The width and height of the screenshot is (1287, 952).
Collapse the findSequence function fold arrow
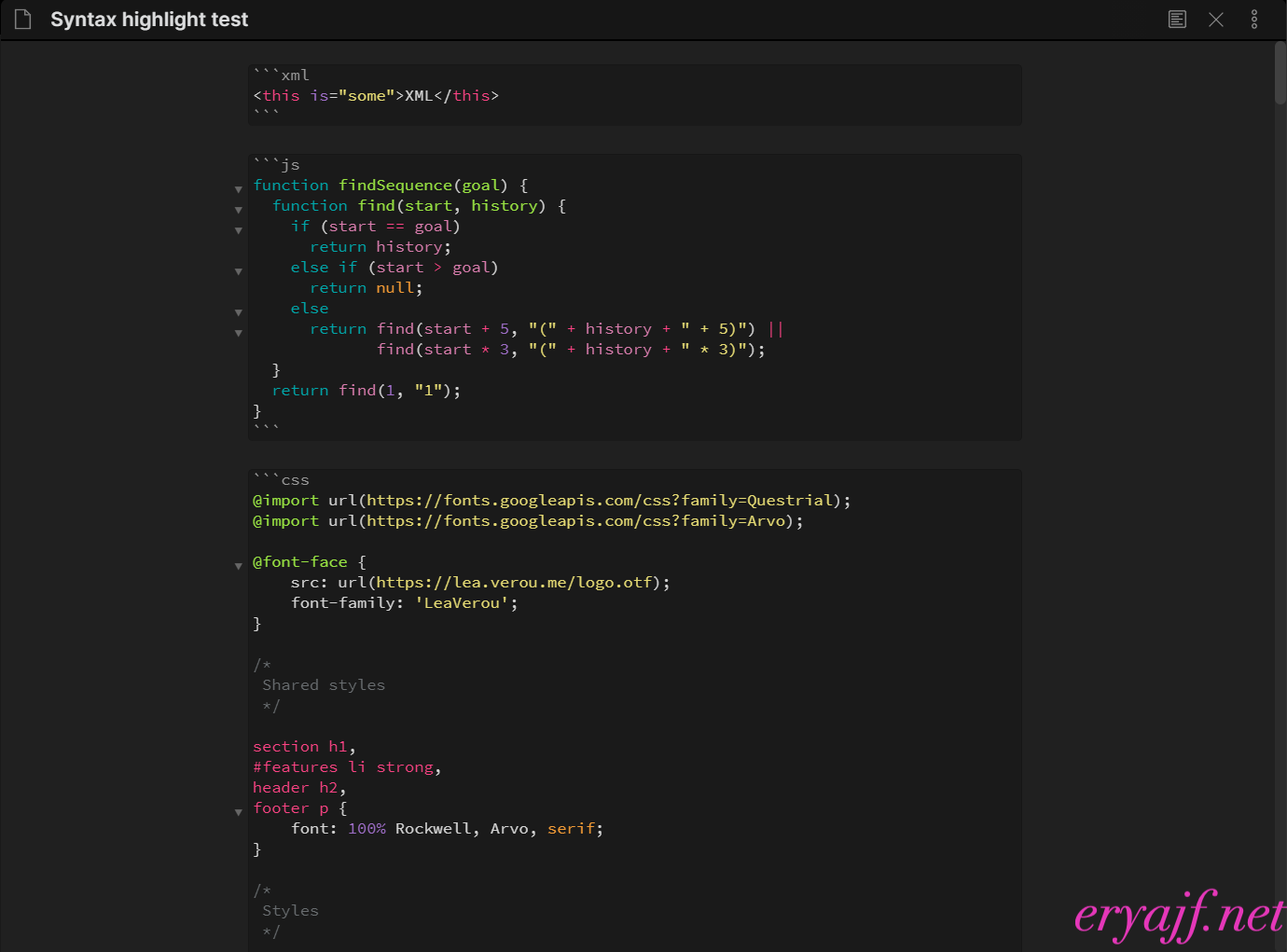coord(239,189)
